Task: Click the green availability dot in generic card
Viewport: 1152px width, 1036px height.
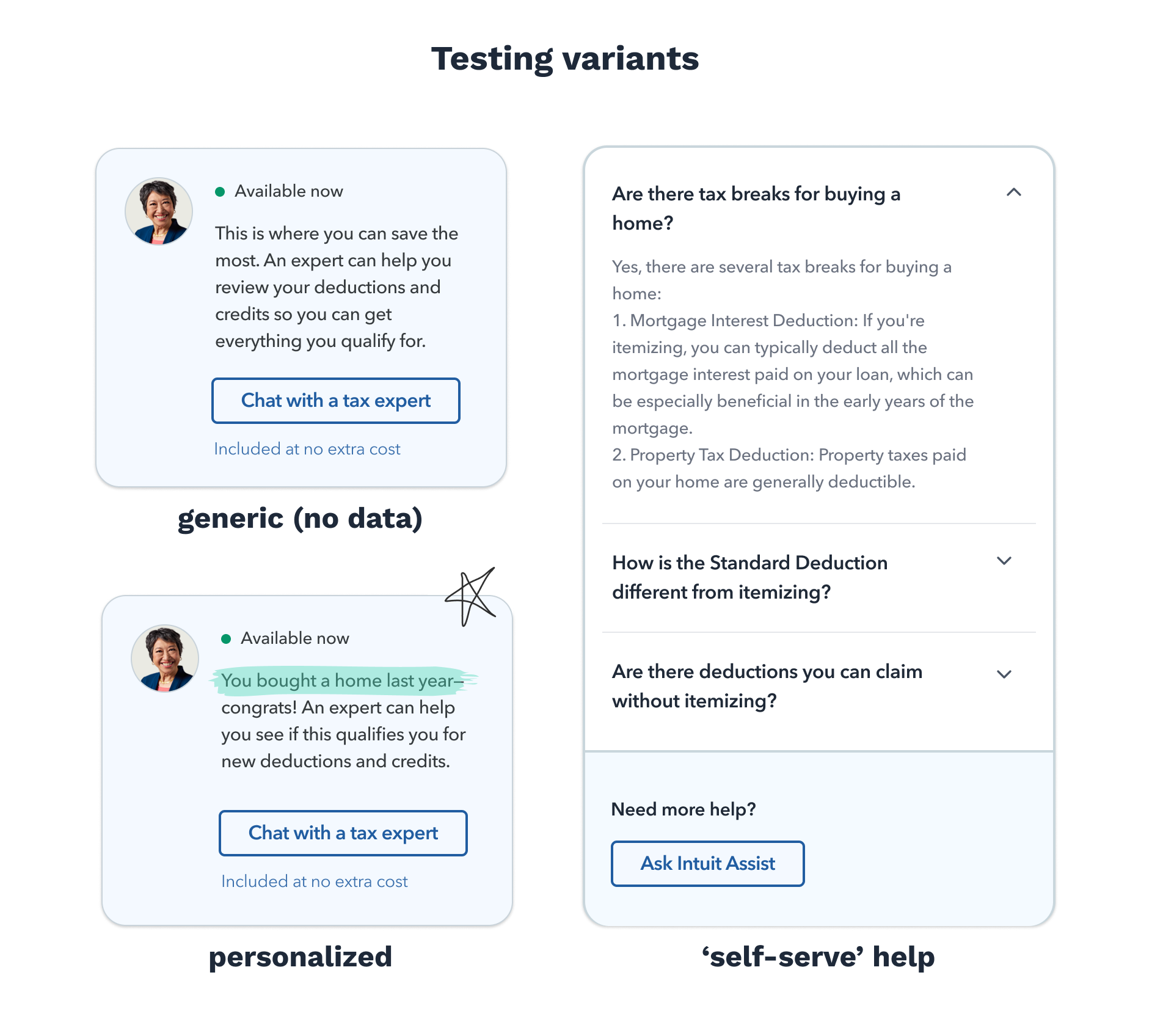Action: click(221, 192)
